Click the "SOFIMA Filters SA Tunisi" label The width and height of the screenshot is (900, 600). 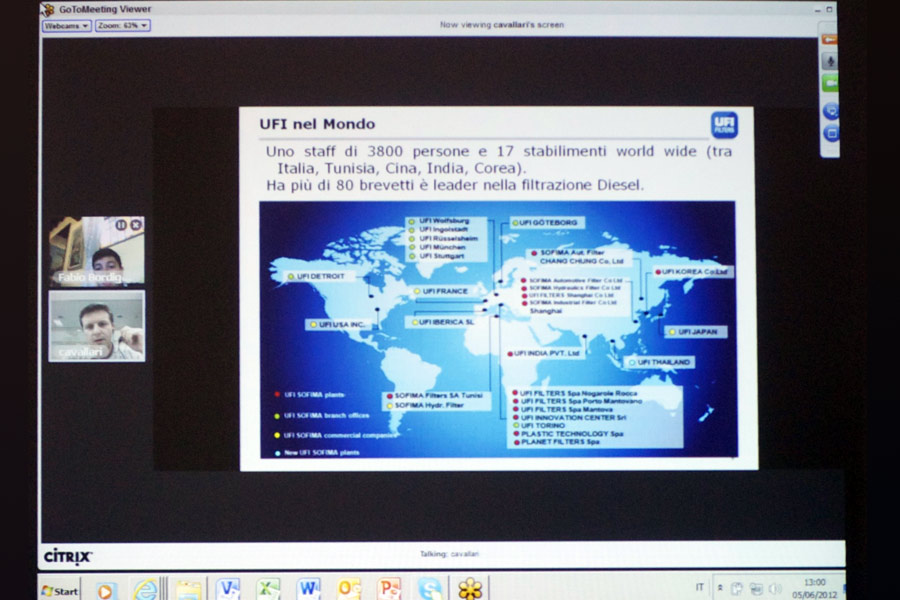(439, 396)
